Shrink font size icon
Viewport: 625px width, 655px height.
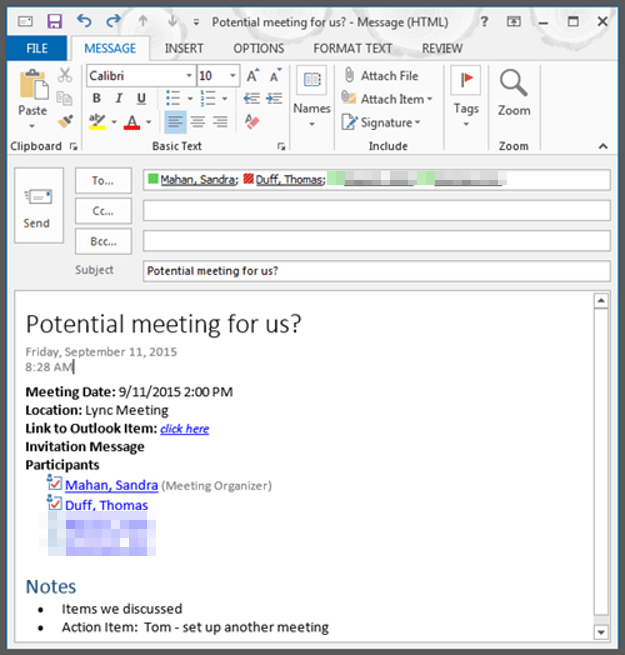pyautogui.click(x=275, y=76)
